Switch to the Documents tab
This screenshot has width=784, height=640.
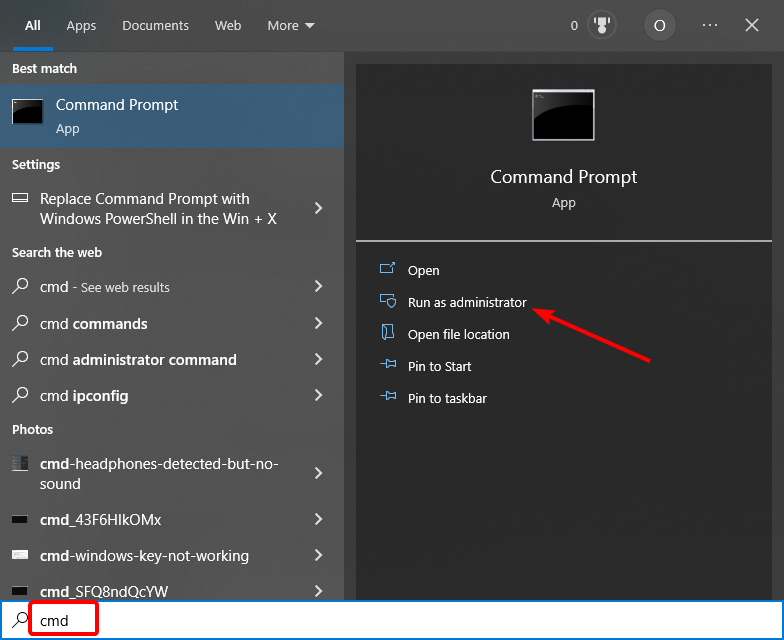(x=155, y=26)
